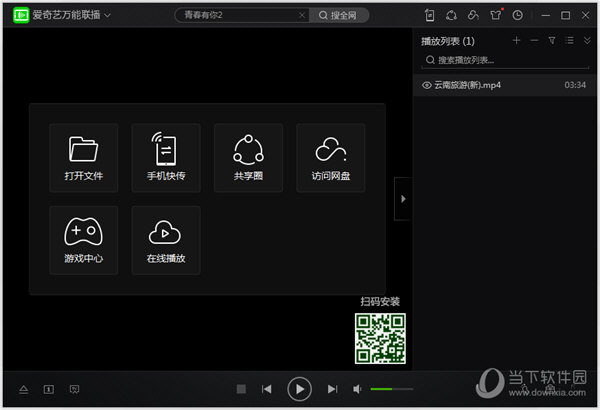600x410 pixels.
Task: Launch 在线播放 online playback
Action: [166, 239]
